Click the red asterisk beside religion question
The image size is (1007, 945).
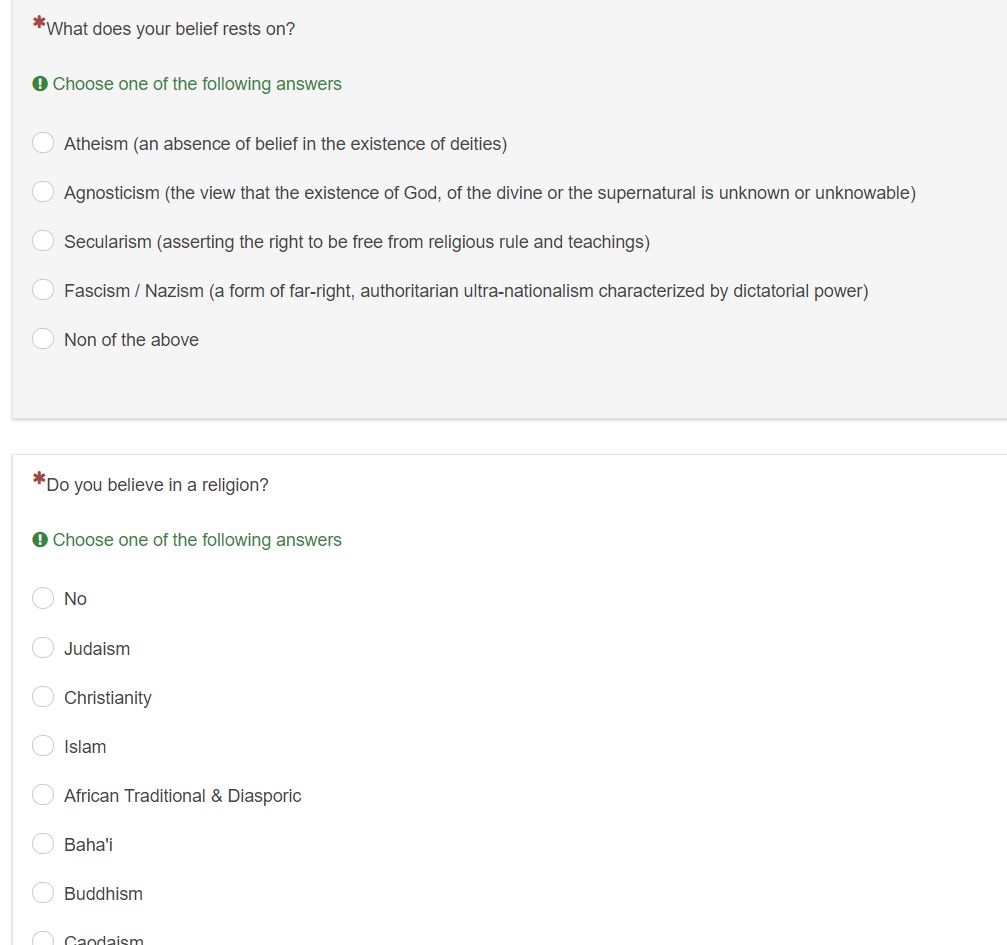tap(39, 481)
